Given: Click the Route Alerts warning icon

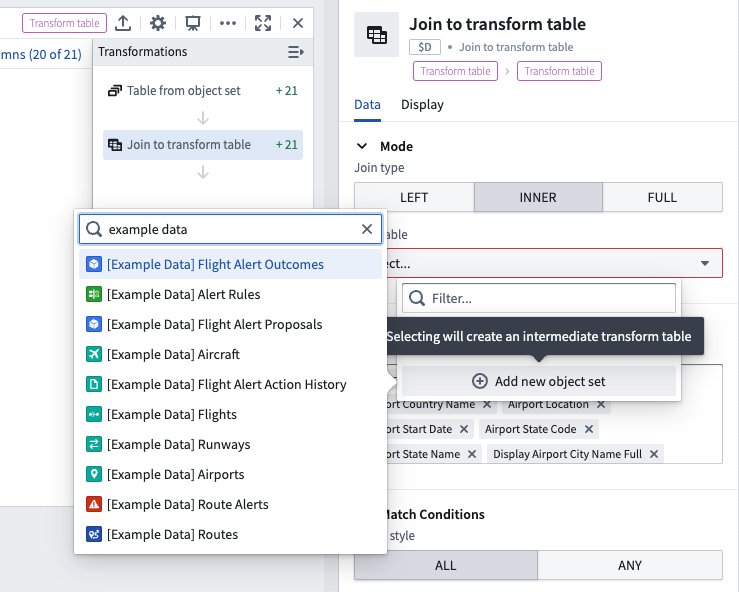Looking at the screenshot, I should (94, 504).
